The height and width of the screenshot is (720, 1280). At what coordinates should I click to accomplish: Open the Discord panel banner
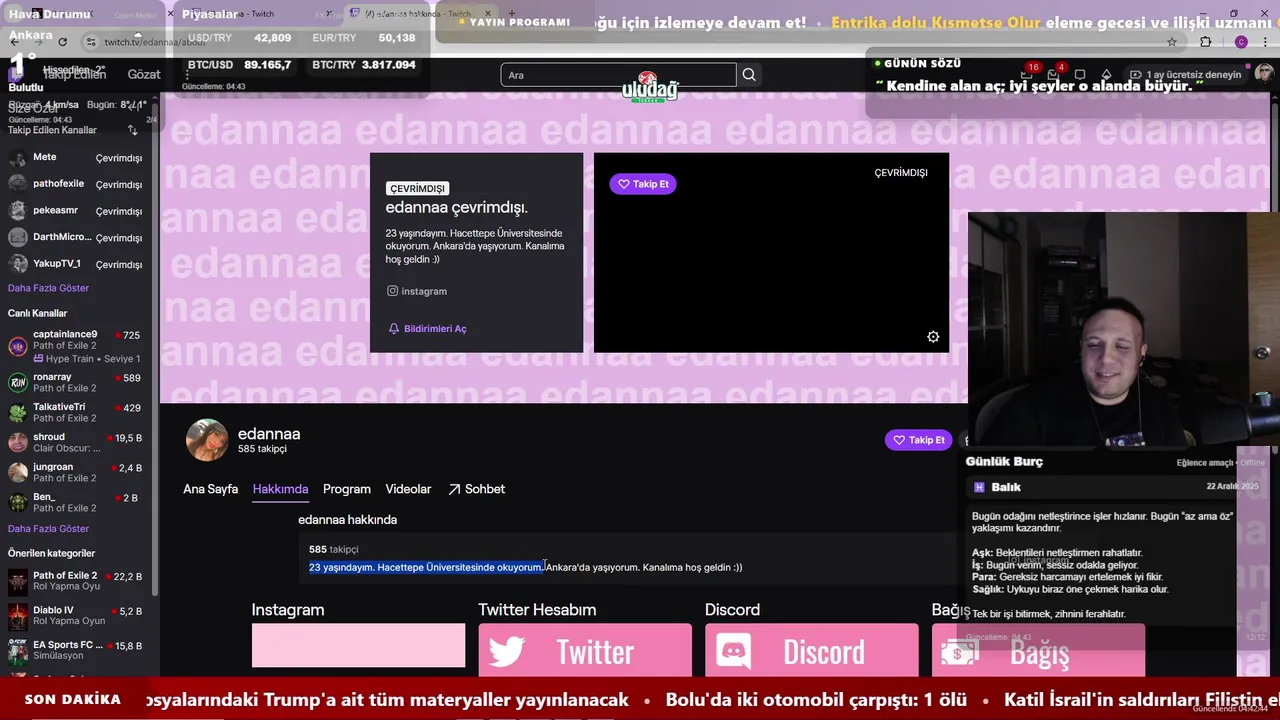tap(811, 650)
